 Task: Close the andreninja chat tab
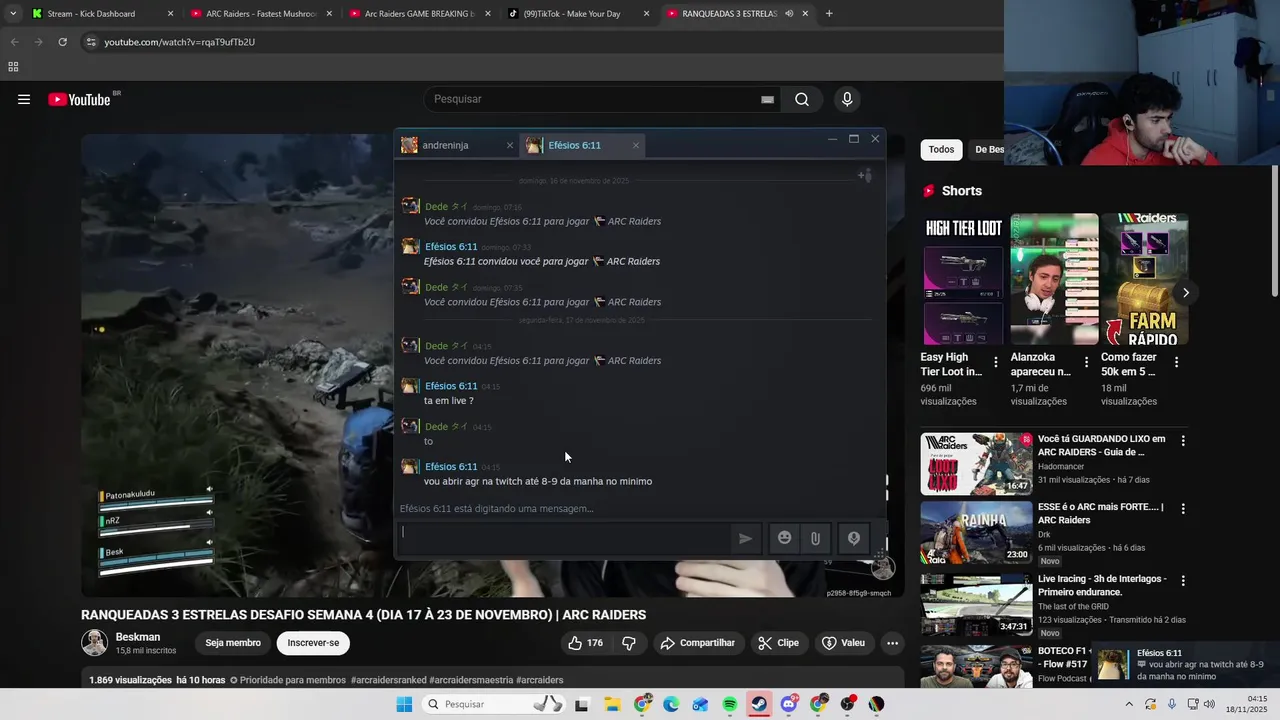tap(509, 145)
